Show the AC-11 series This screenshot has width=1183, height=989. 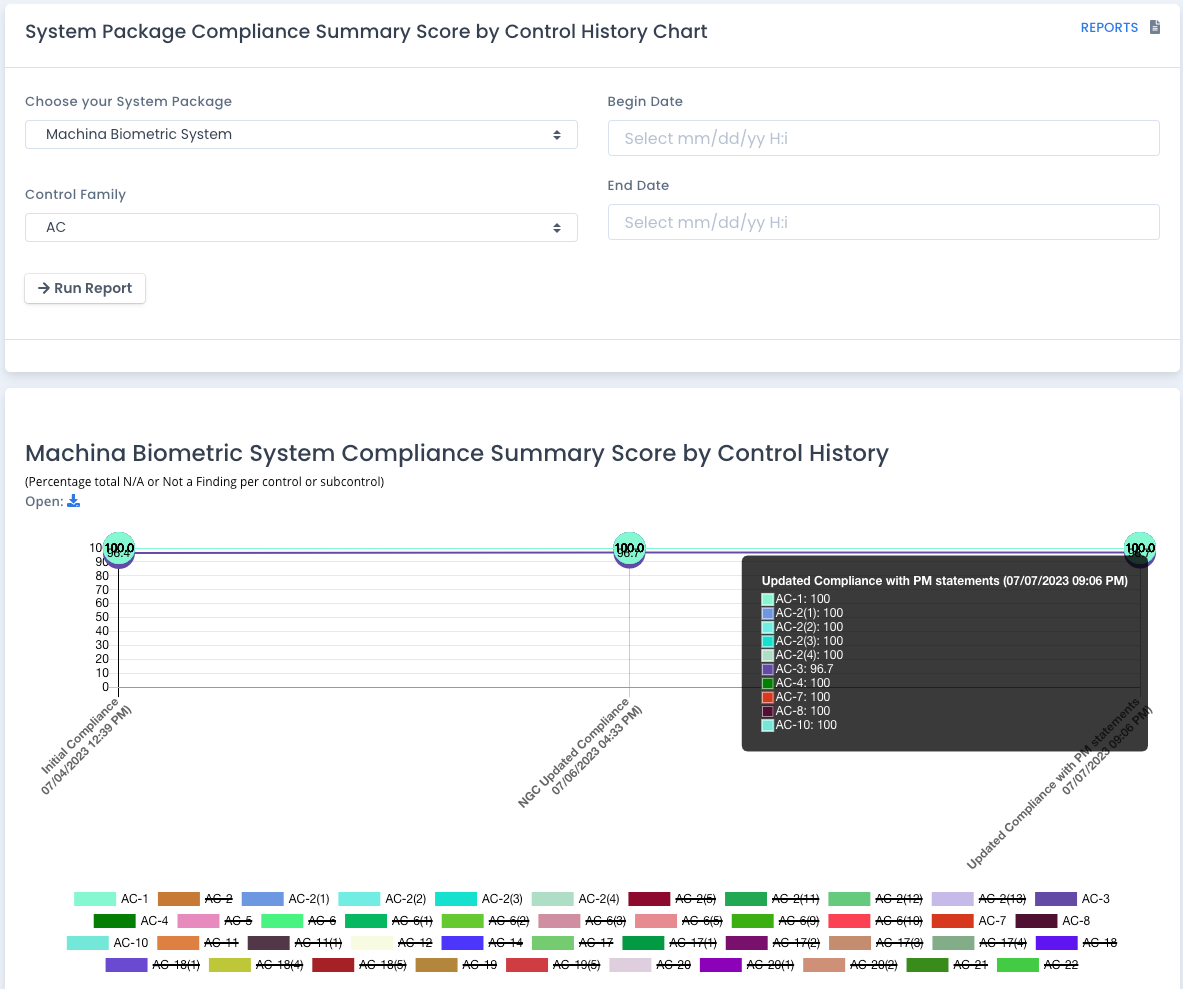click(x=198, y=942)
